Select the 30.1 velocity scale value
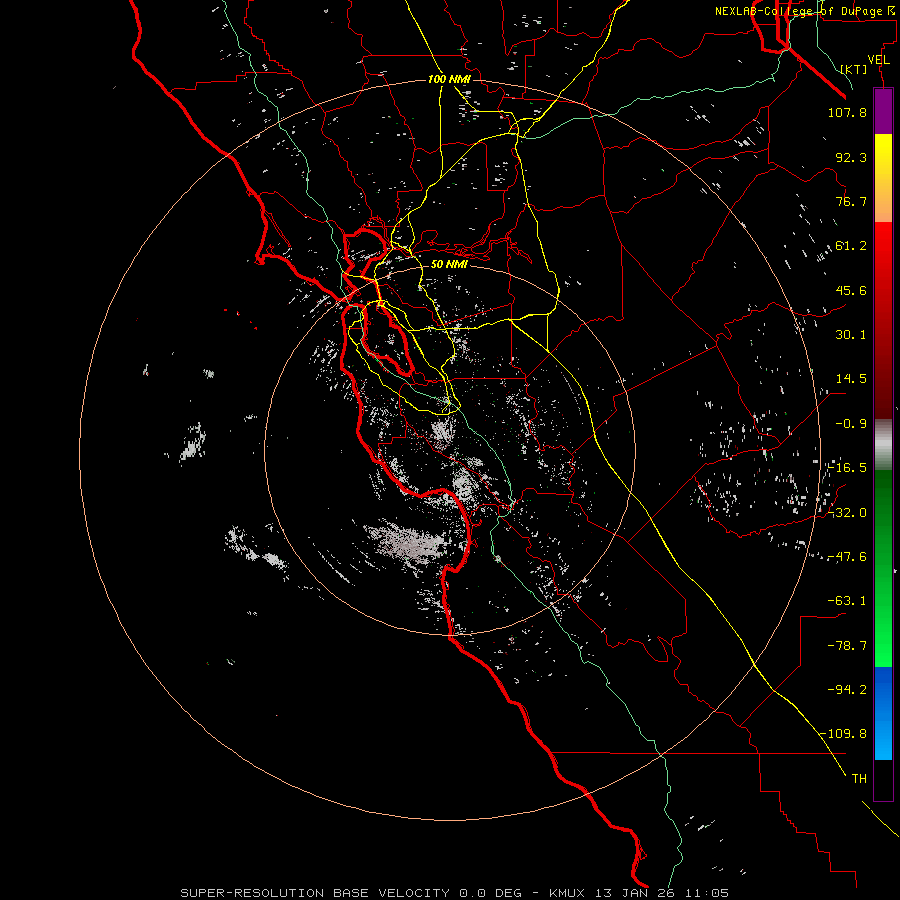The image size is (900, 900). (851, 335)
